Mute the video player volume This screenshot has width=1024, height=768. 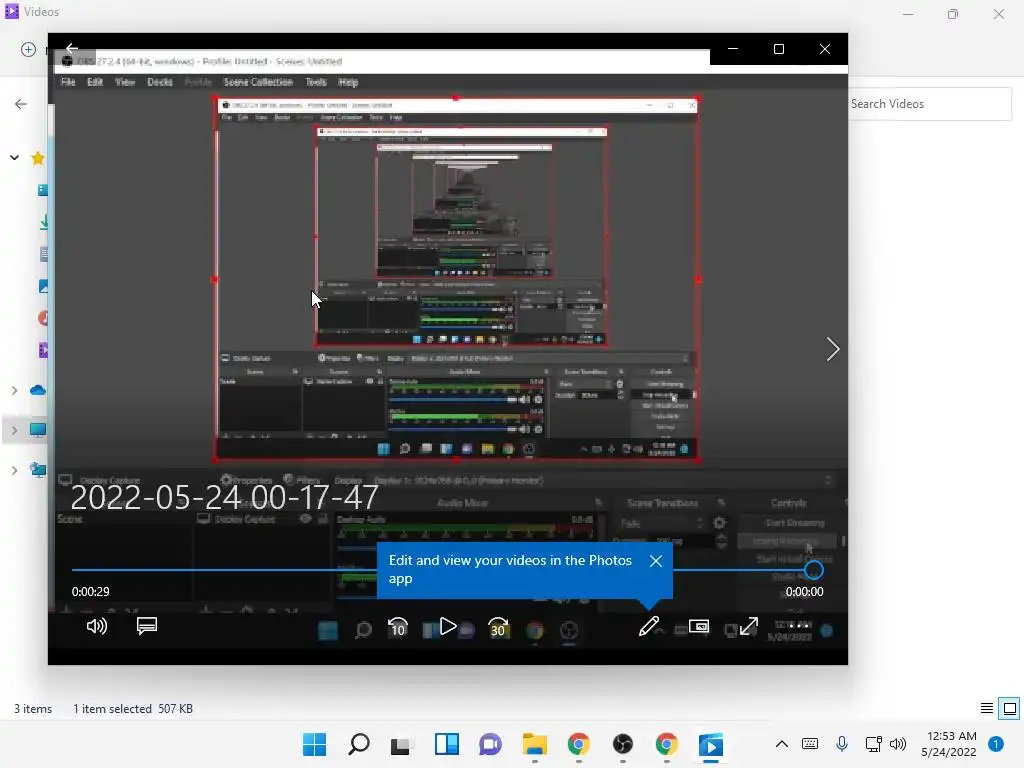[x=97, y=626]
